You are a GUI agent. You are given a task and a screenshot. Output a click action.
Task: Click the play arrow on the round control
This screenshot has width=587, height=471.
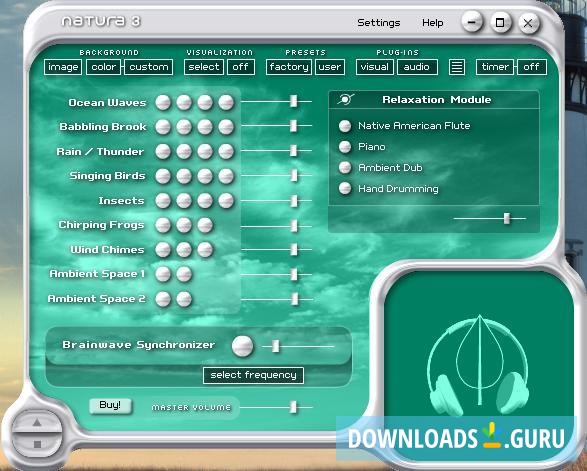pyautogui.click(x=37, y=423)
